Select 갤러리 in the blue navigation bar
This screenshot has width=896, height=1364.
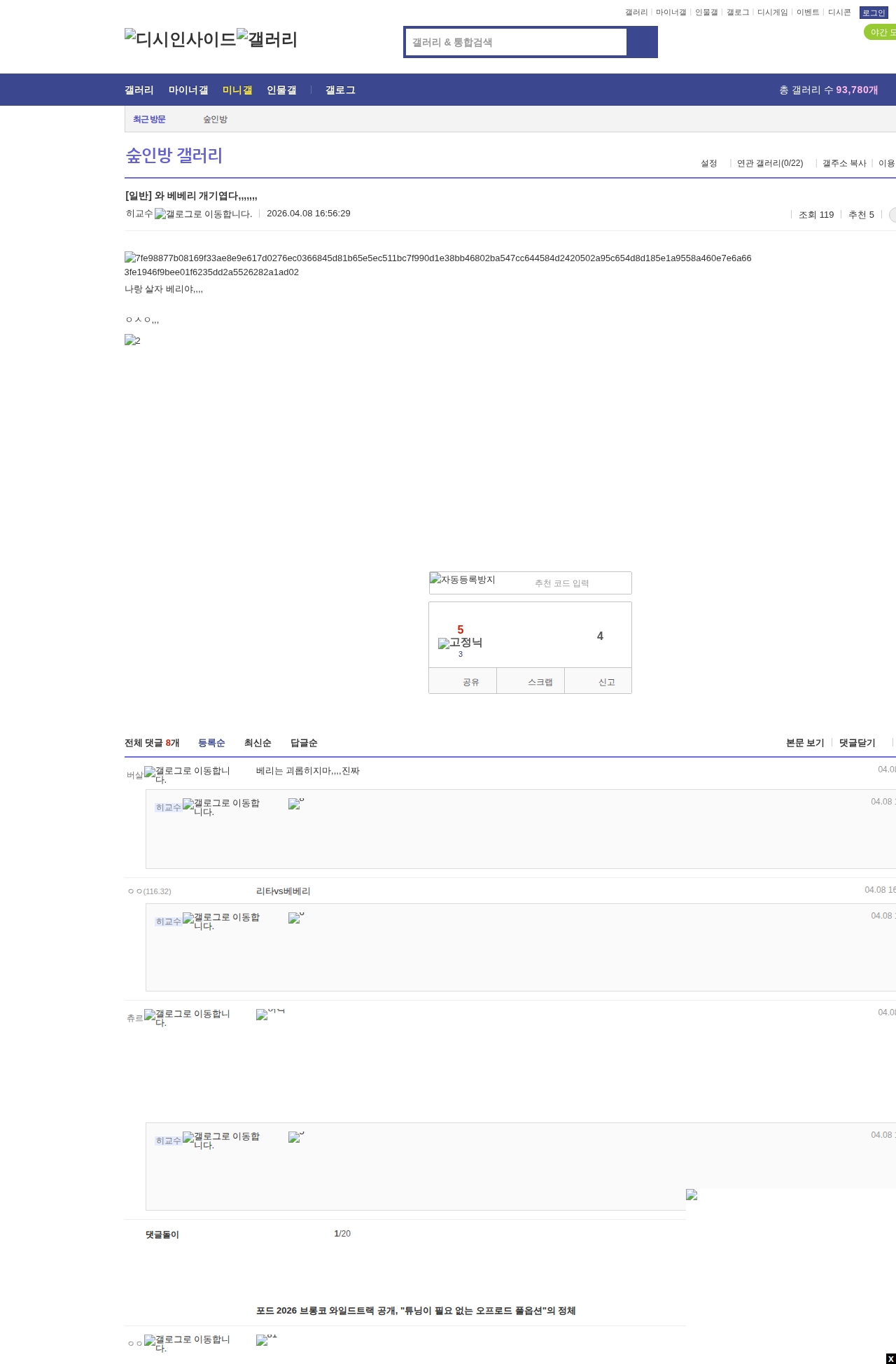(x=139, y=90)
